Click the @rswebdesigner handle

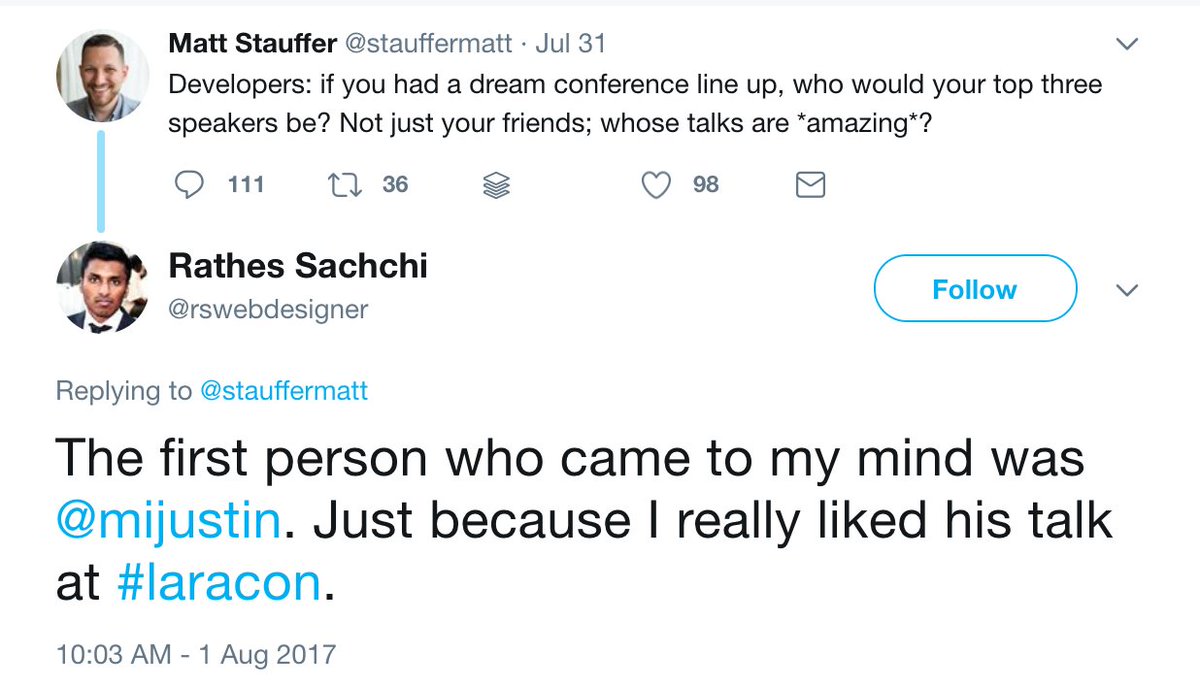(268, 309)
